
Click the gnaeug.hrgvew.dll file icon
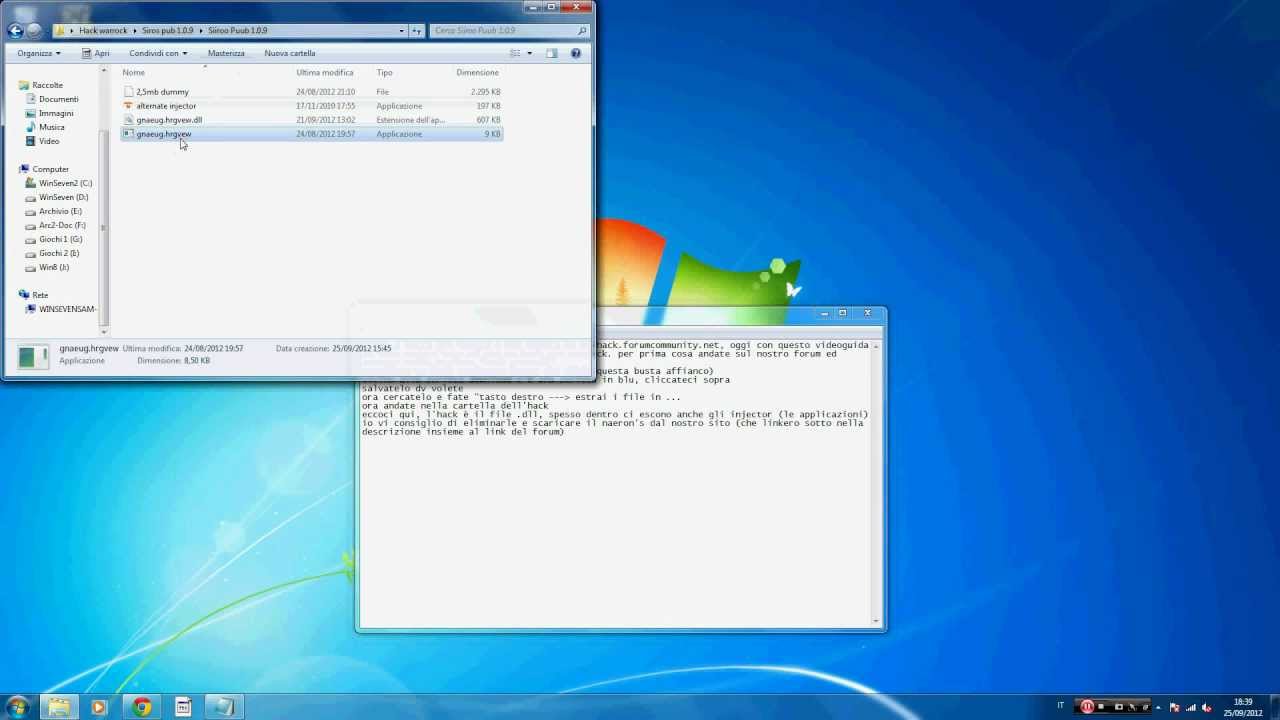128,119
